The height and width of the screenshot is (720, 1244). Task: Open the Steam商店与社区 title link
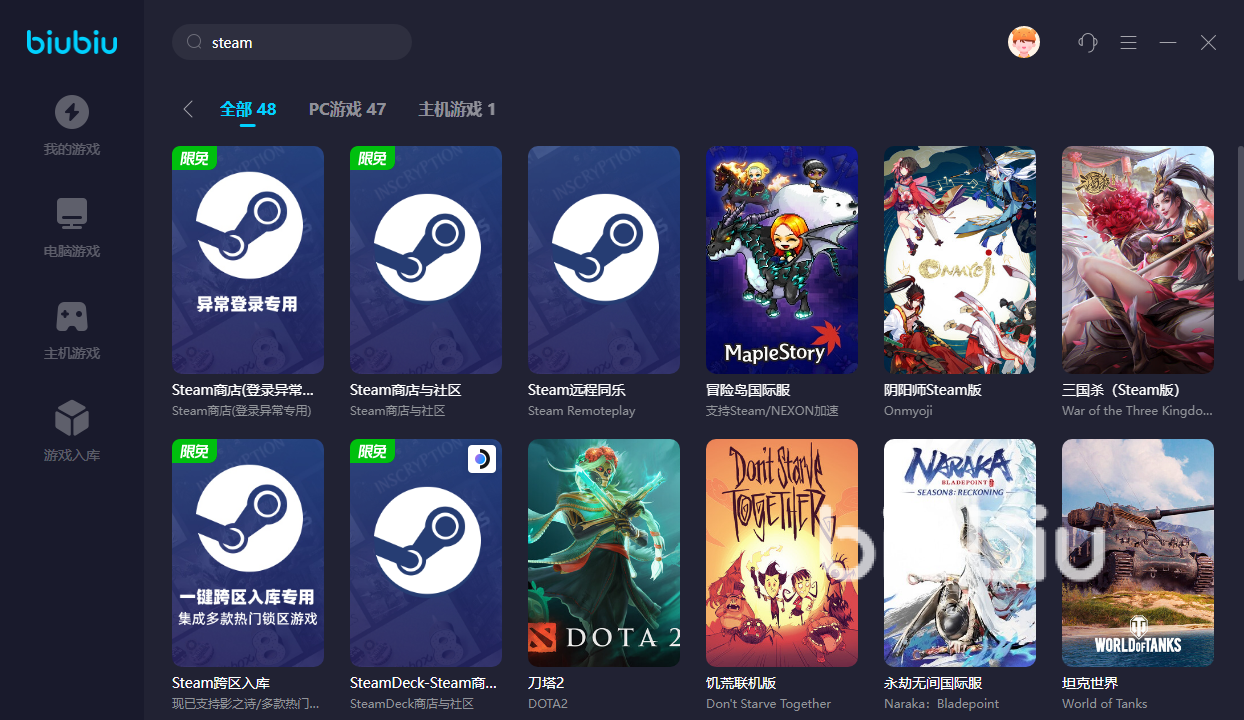click(405, 390)
